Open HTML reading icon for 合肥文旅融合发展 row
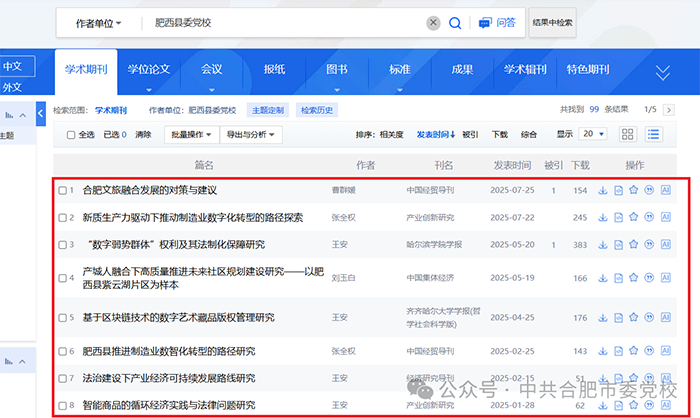The image size is (700, 418). coord(618,190)
